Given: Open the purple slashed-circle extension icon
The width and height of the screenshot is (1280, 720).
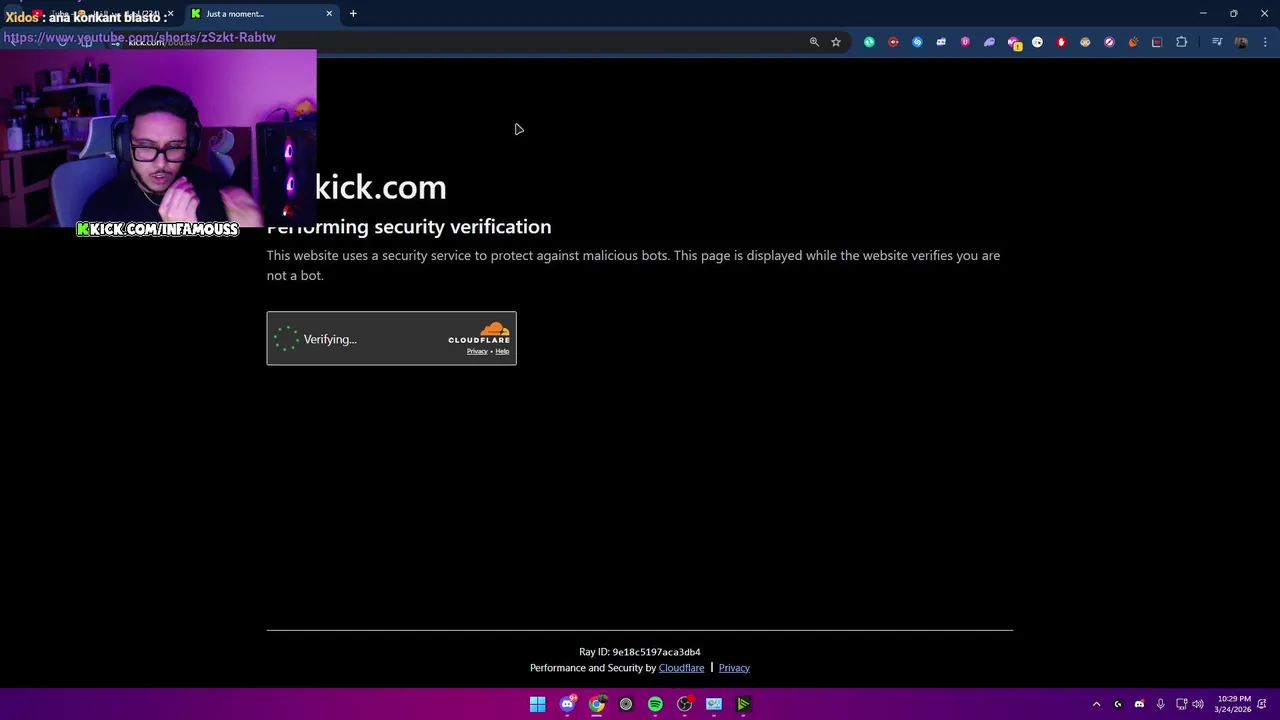Looking at the screenshot, I should pos(1109,42).
